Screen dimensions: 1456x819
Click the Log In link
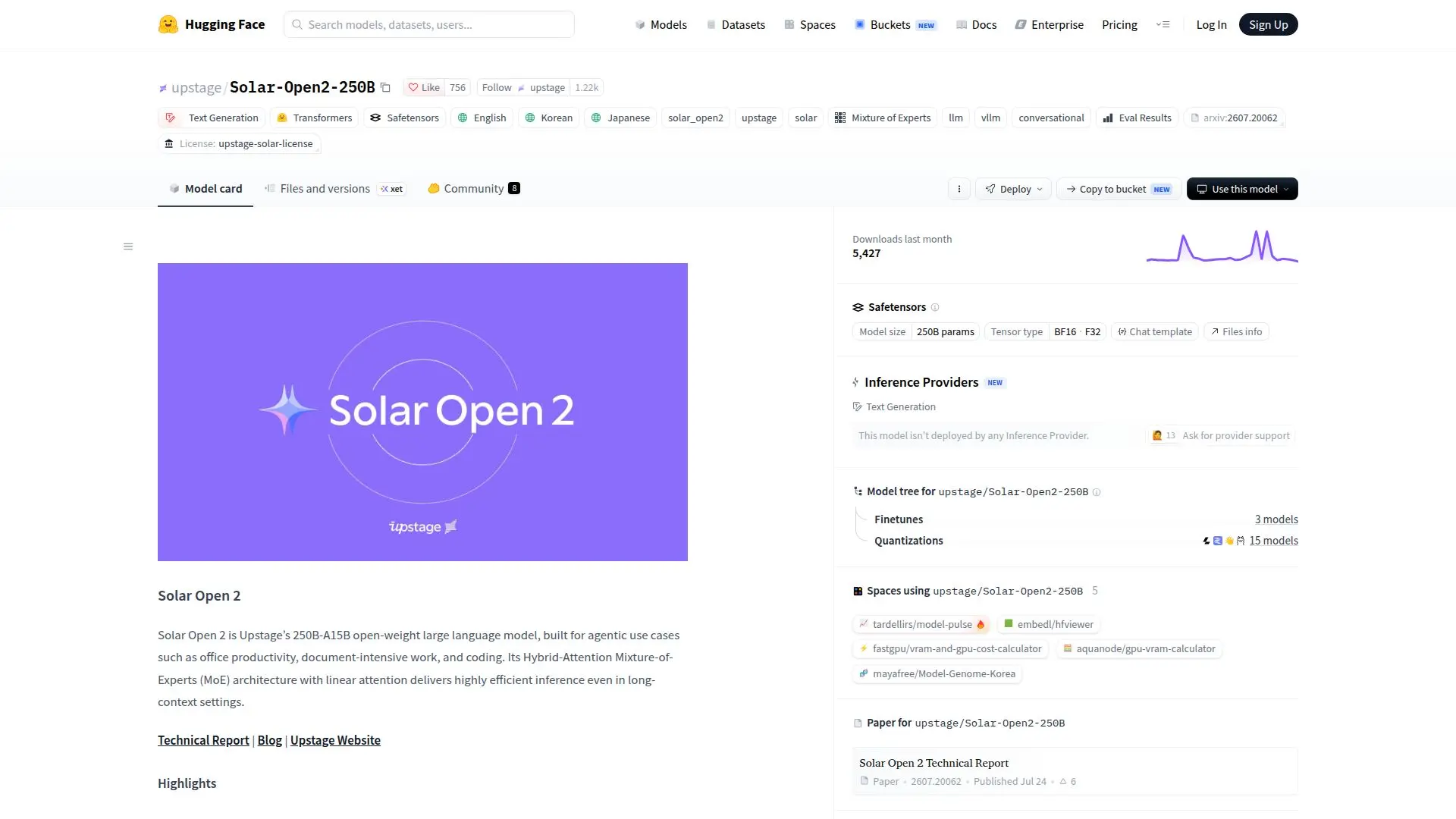point(1211,24)
